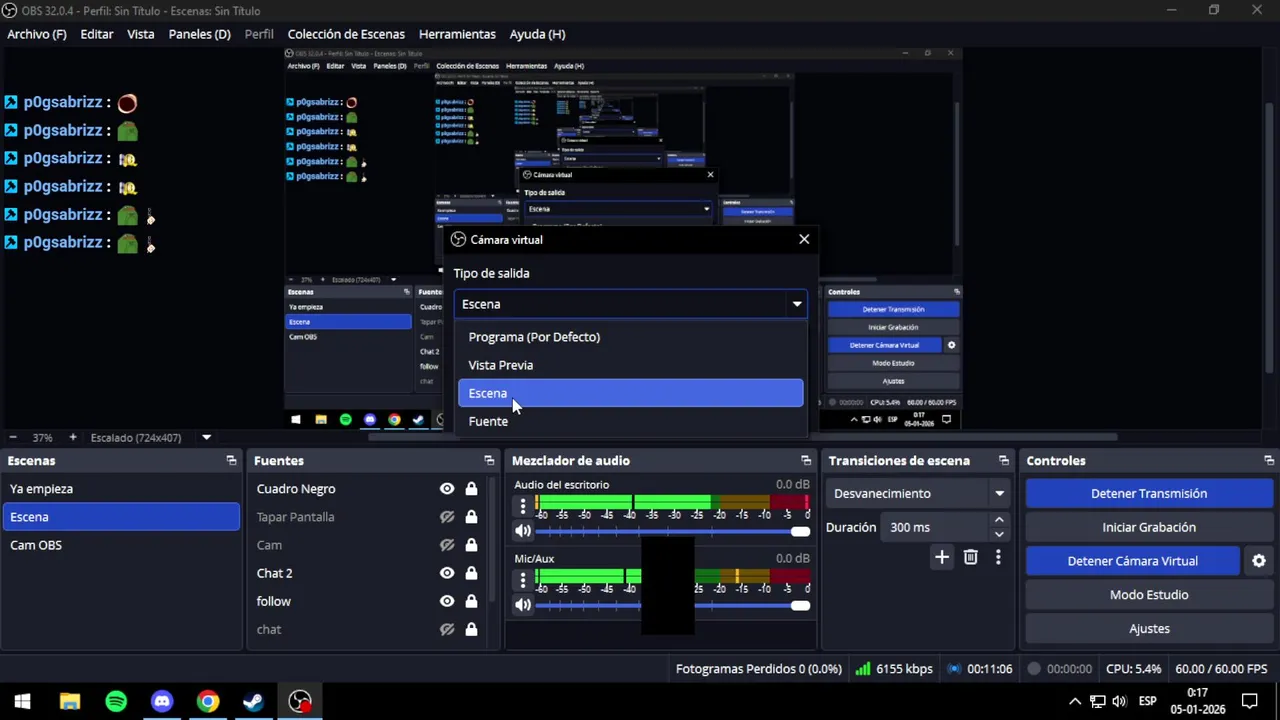Increase transition duration with up arrow
The width and height of the screenshot is (1280, 720).
coord(998,520)
